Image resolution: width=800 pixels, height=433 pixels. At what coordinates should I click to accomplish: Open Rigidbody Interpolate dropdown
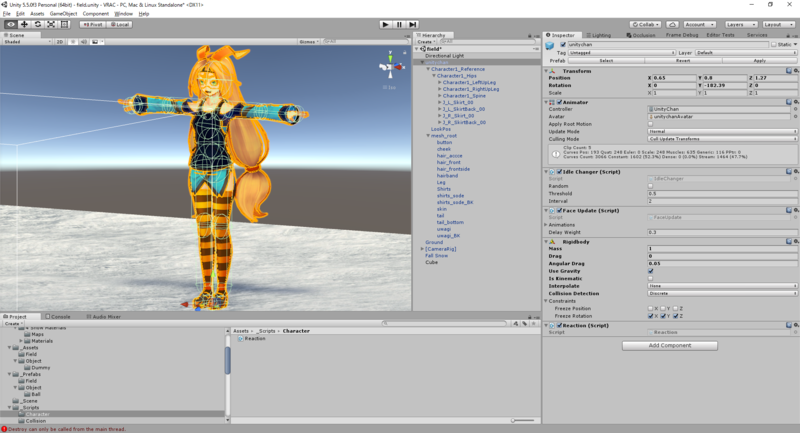click(722, 286)
